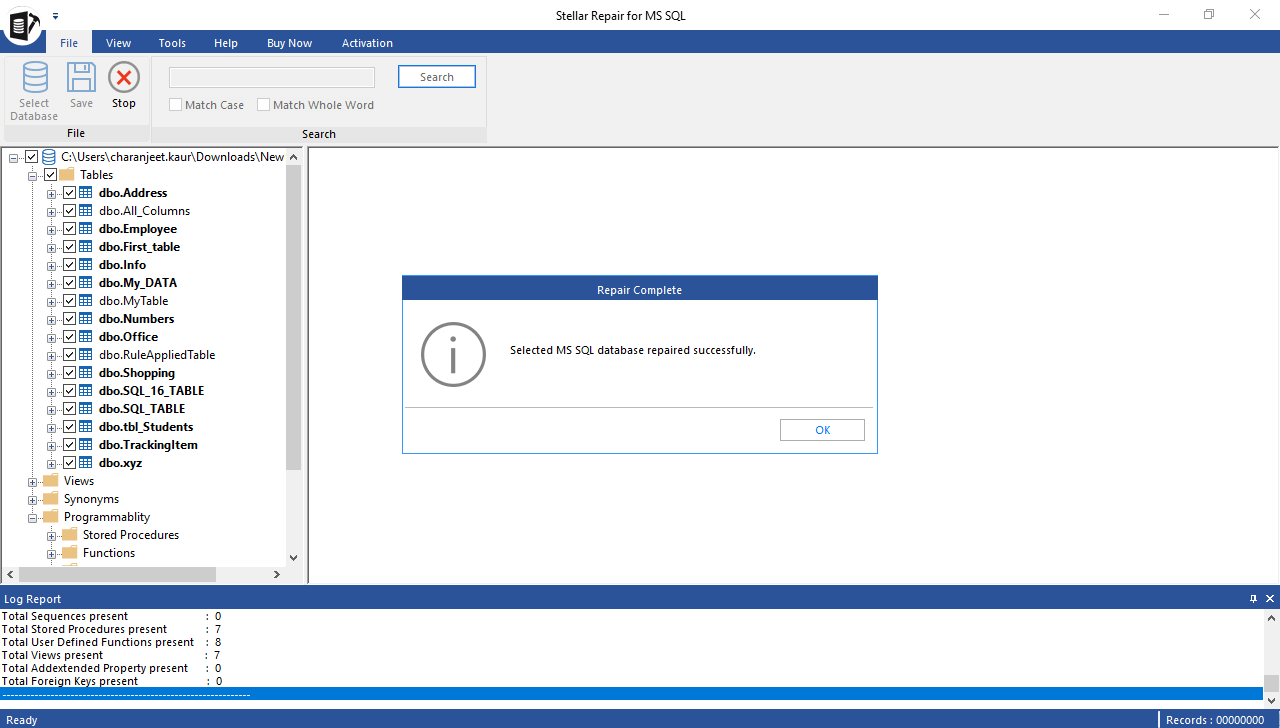
Task: Toggle the Match Whole Word checkbox
Action: [263, 105]
